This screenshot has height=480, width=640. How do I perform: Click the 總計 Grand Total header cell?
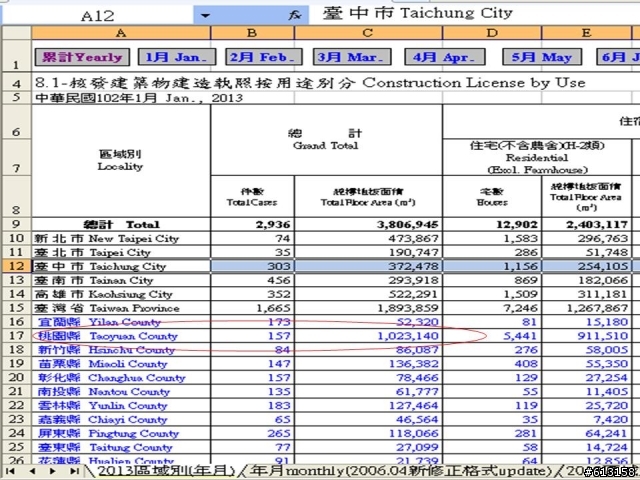(x=326, y=140)
